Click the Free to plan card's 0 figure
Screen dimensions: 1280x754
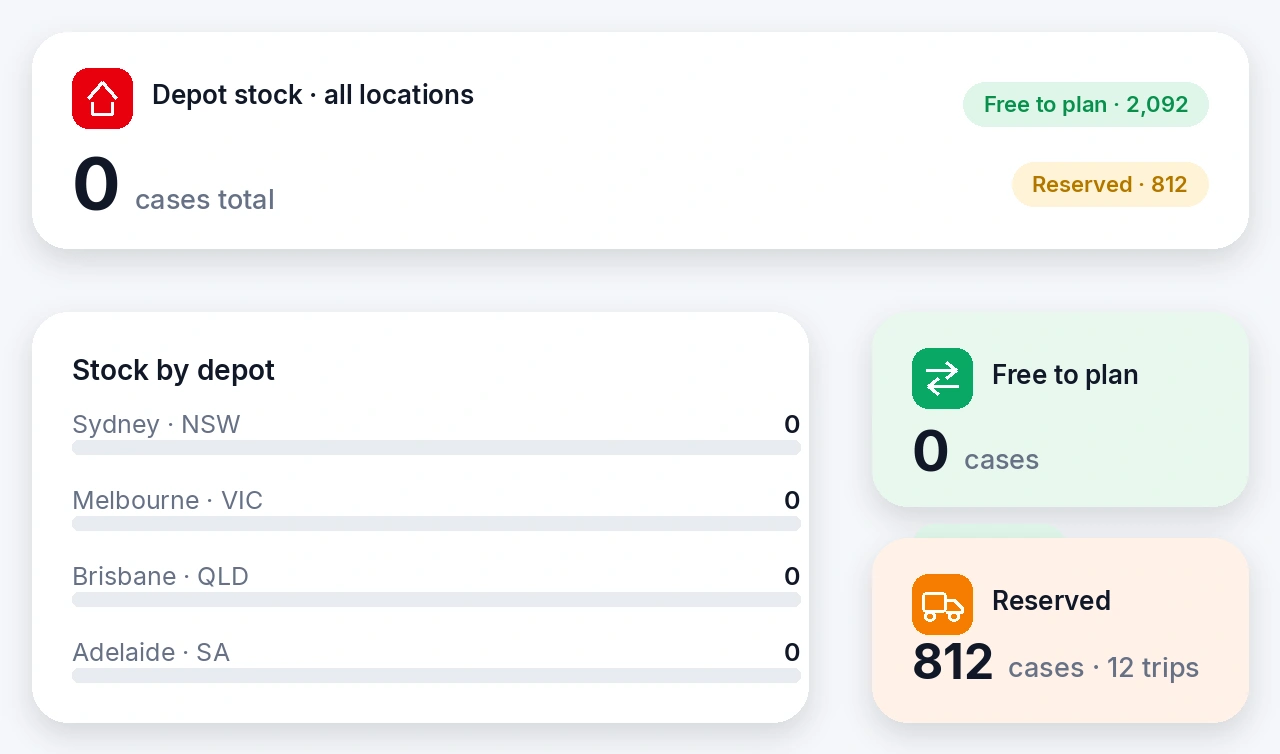coord(930,451)
